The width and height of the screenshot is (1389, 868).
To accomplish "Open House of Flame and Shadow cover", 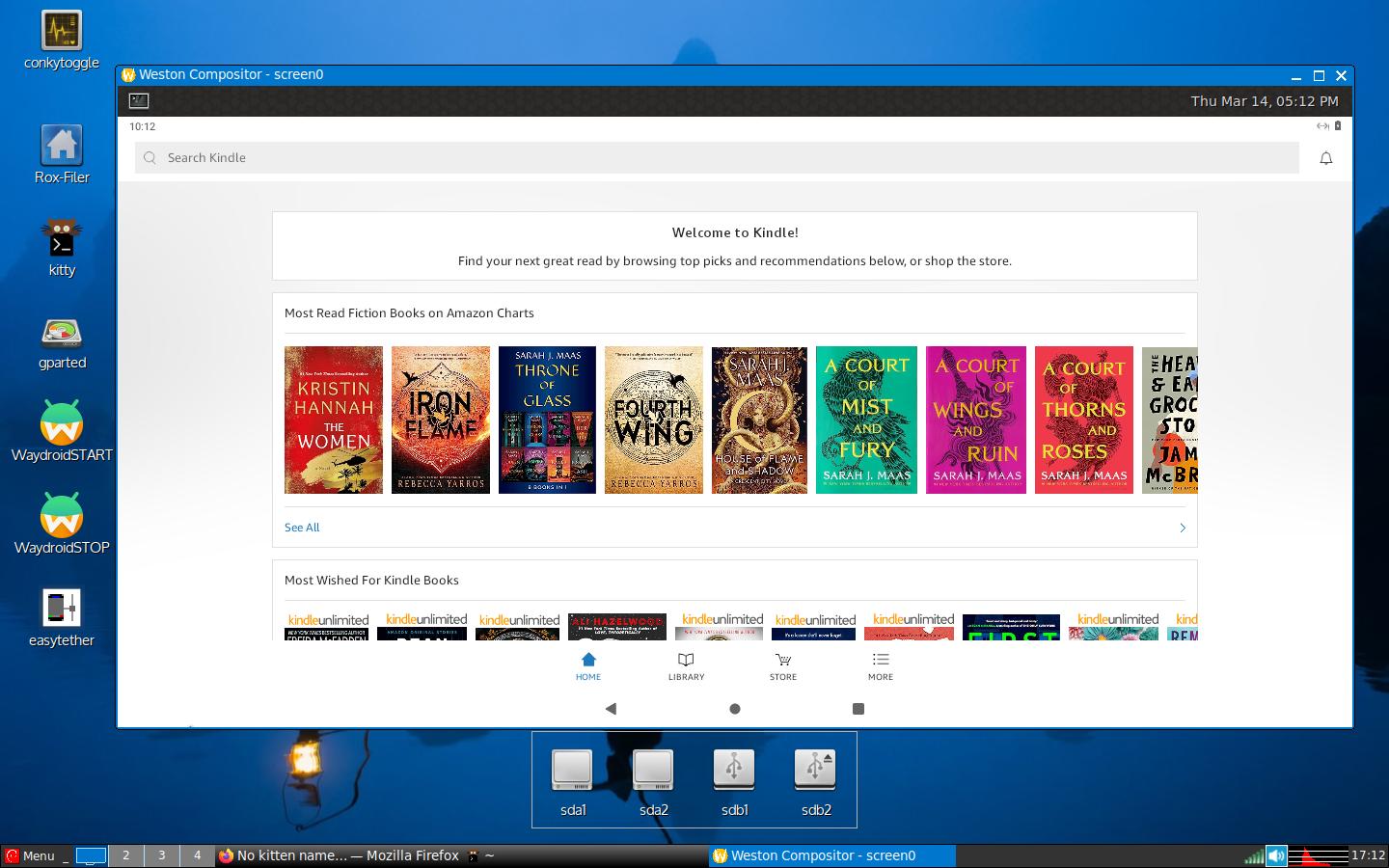I will click(x=759, y=420).
